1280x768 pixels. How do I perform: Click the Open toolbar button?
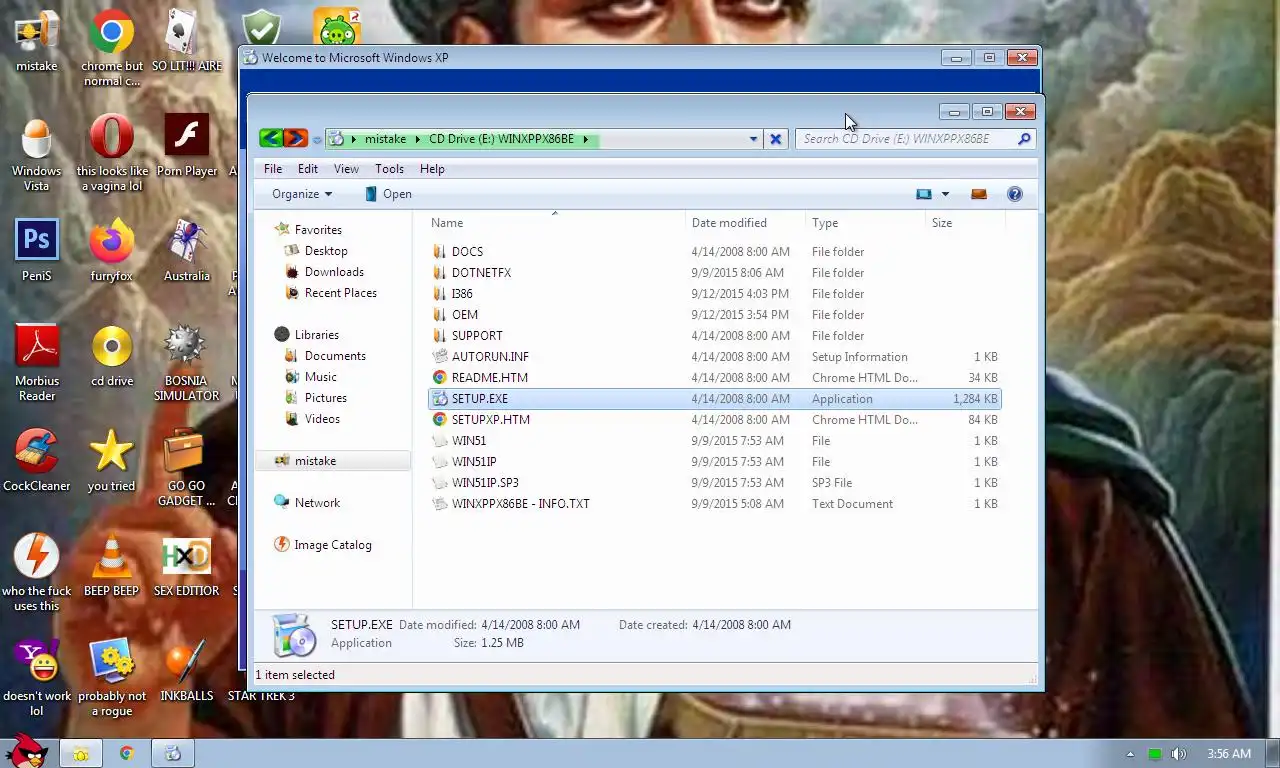pos(388,194)
